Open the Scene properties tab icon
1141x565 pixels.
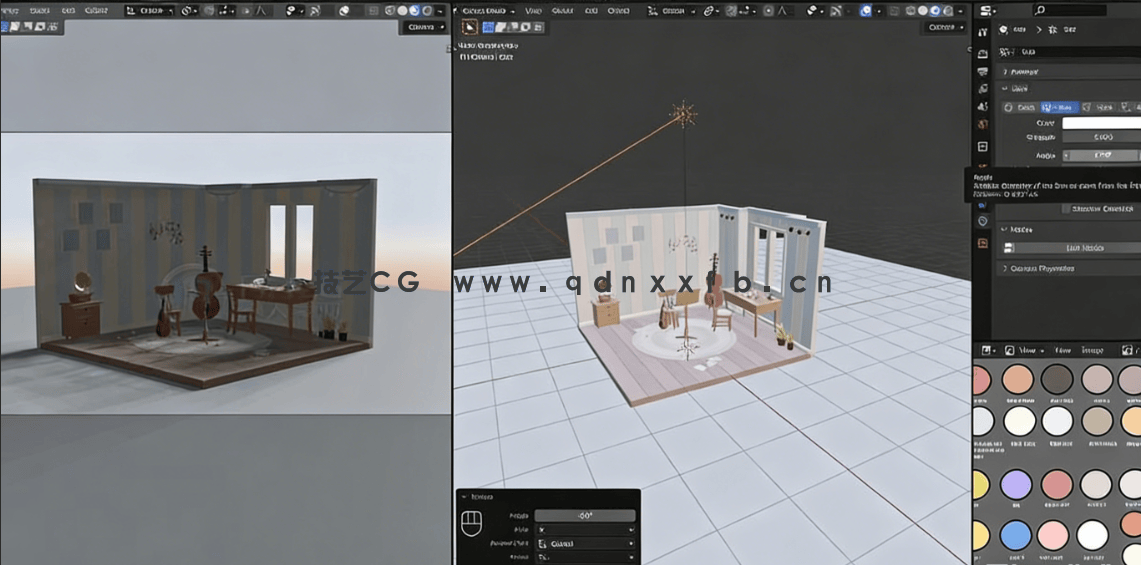[x=983, y=106]
